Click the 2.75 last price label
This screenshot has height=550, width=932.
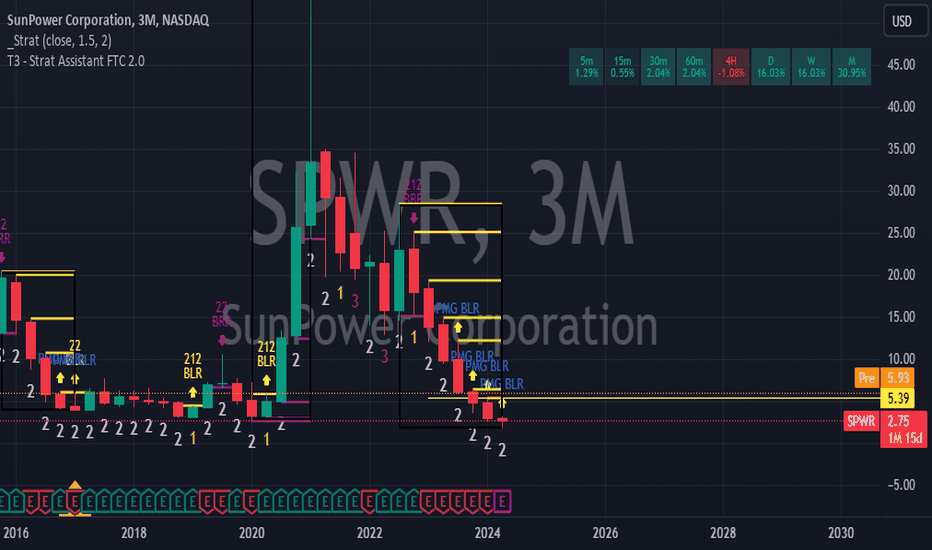pos(898,421)
